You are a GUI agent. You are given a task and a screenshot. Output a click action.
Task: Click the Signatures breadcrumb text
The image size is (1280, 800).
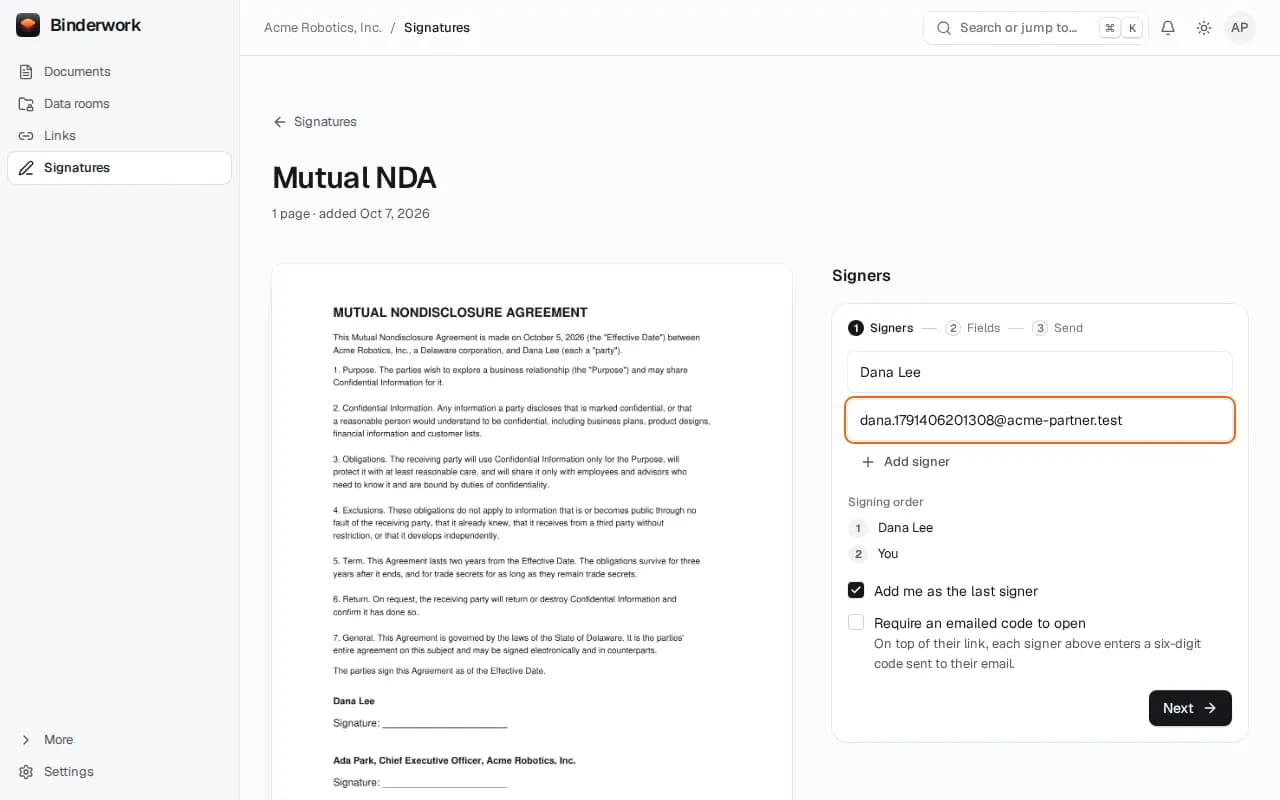437,28
